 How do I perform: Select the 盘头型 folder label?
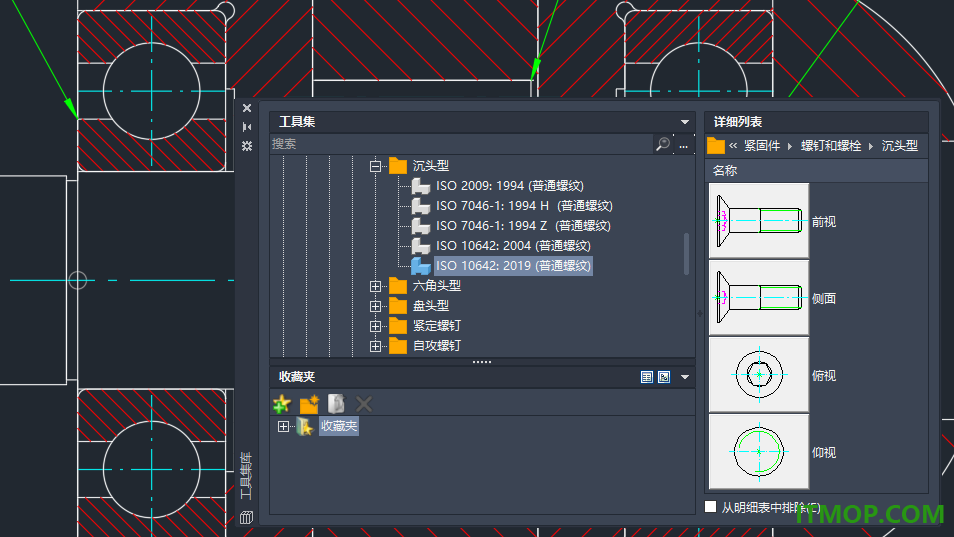431,305
